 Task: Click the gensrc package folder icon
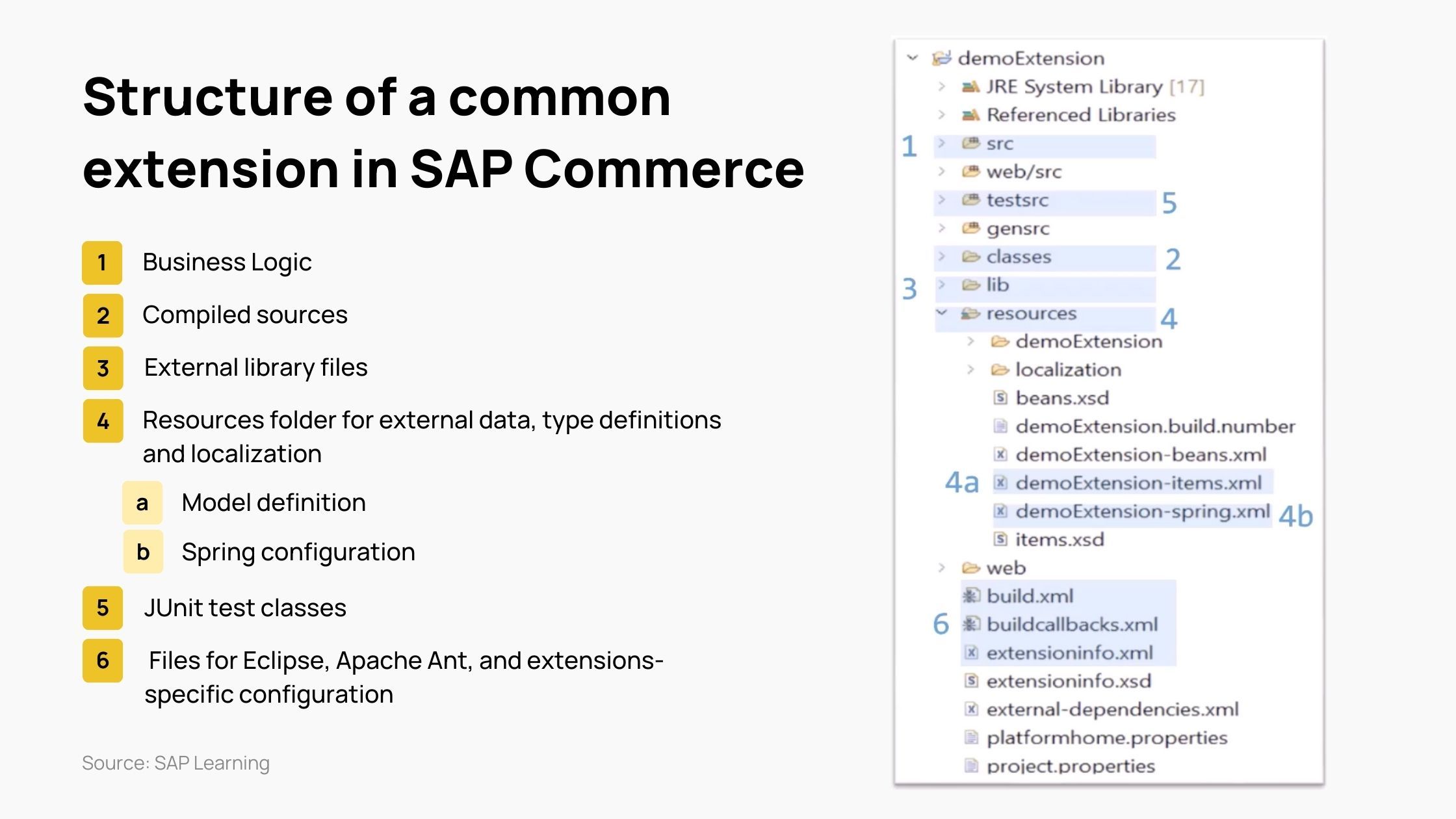[x=970, y=228]
